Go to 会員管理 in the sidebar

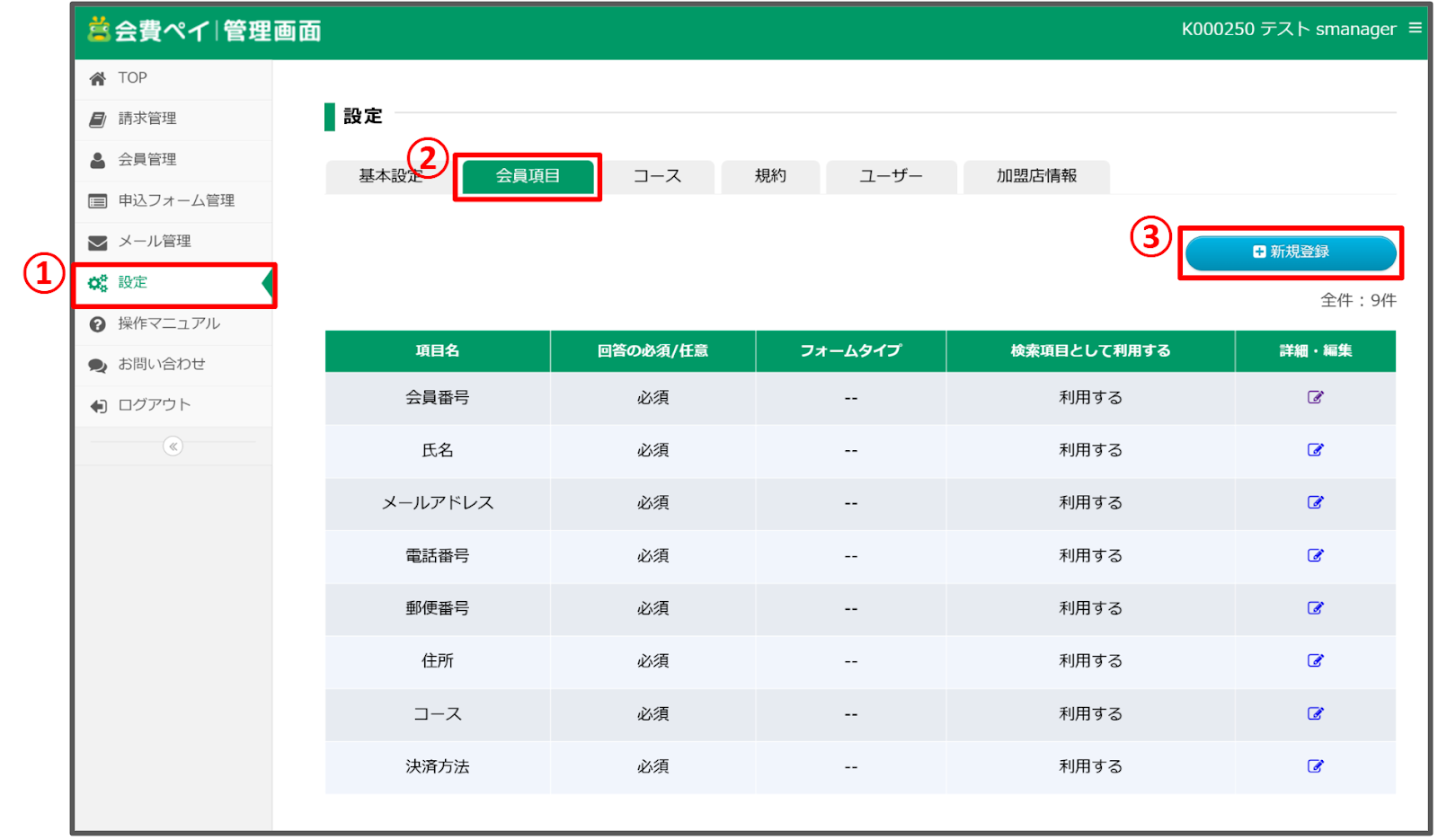[x=147, y=160]
